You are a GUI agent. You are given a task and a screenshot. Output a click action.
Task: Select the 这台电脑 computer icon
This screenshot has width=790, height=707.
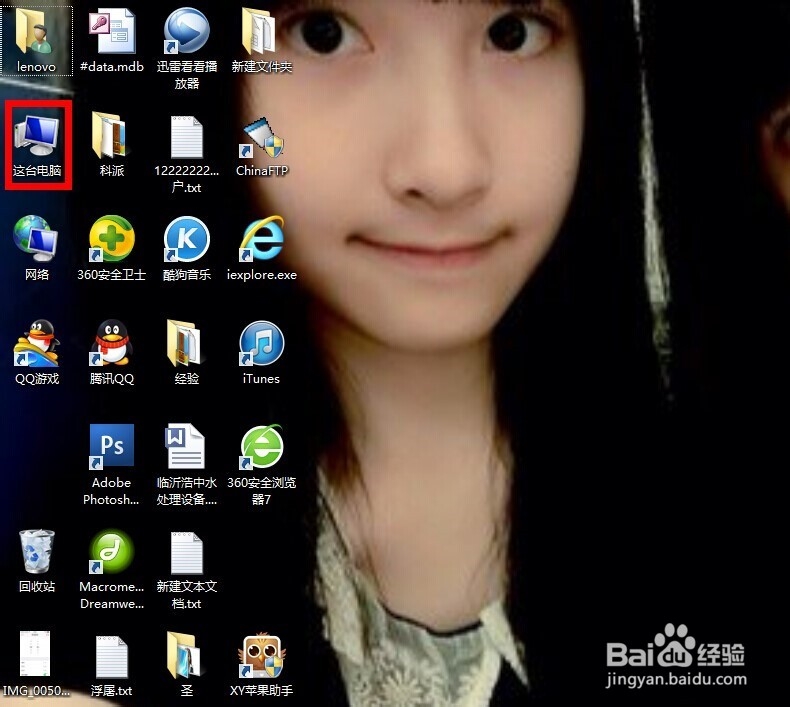(x=37, y=135)
